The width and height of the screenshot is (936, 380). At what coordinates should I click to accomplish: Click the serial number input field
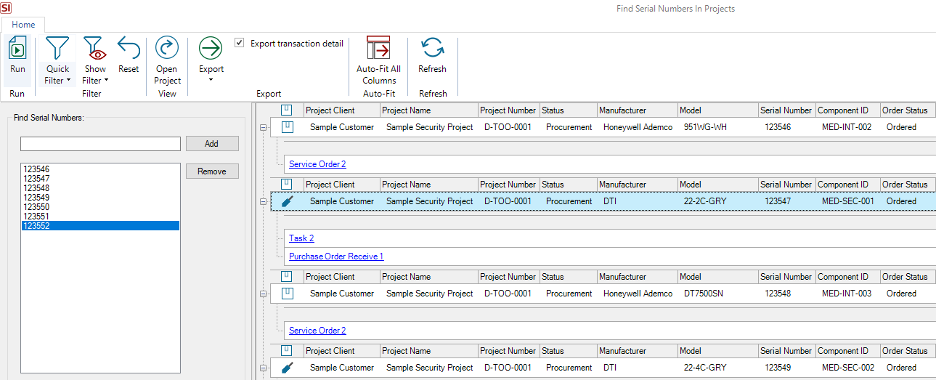click(100, 144)
